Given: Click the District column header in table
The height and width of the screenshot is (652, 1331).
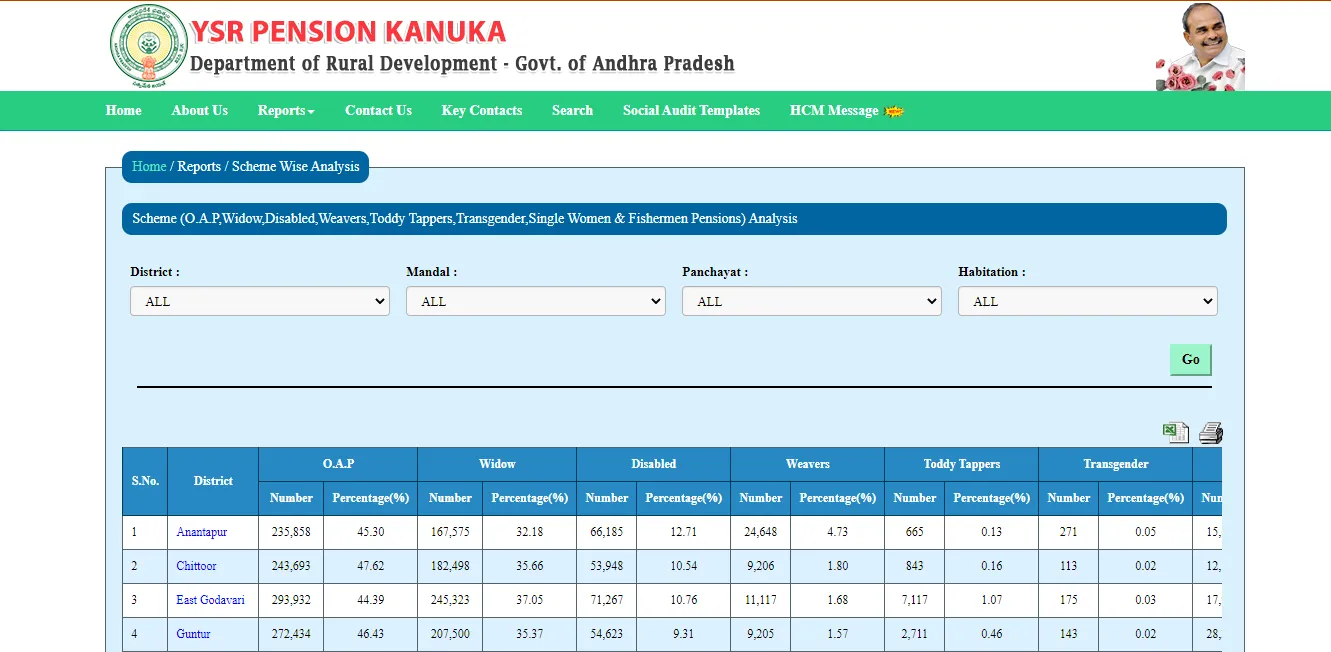Looking at the screenshot, I should 213,481.
